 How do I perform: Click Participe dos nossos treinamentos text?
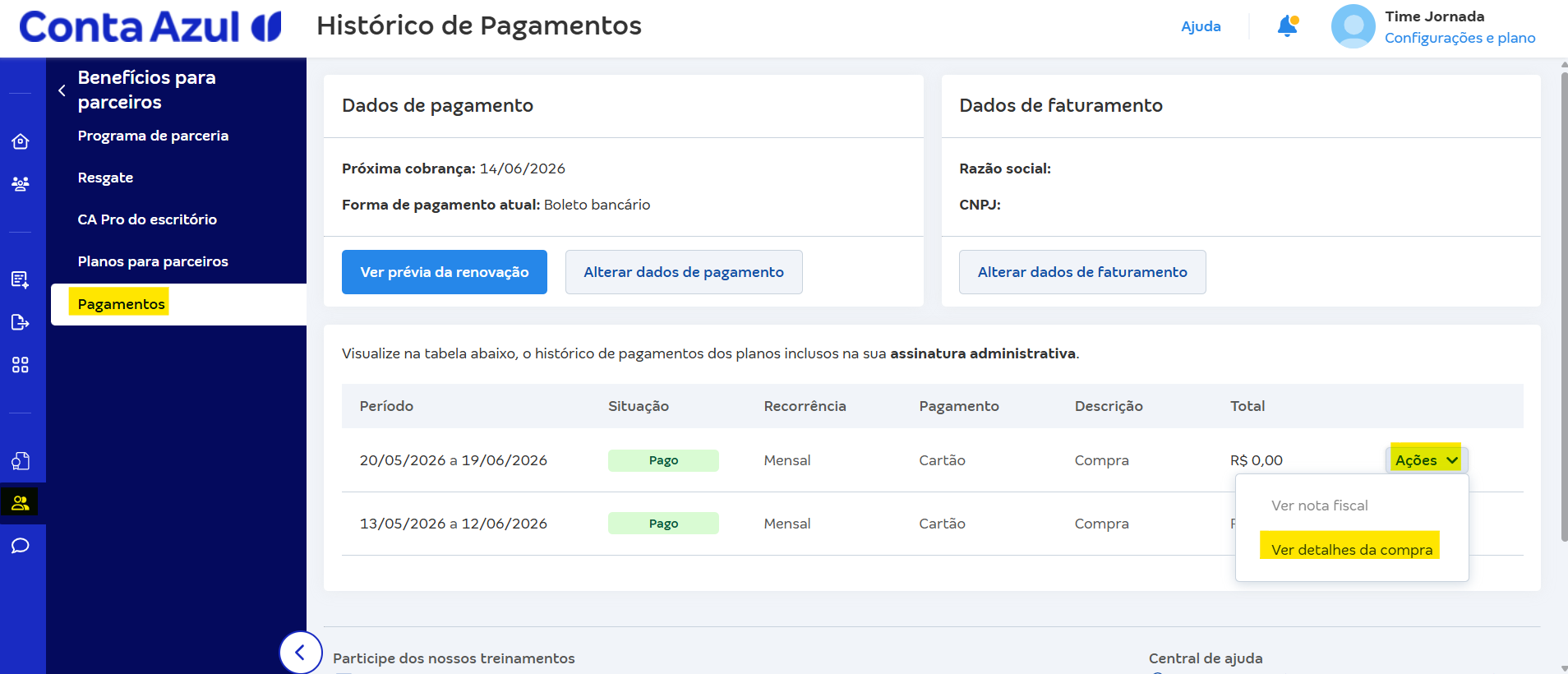point(454,658)
